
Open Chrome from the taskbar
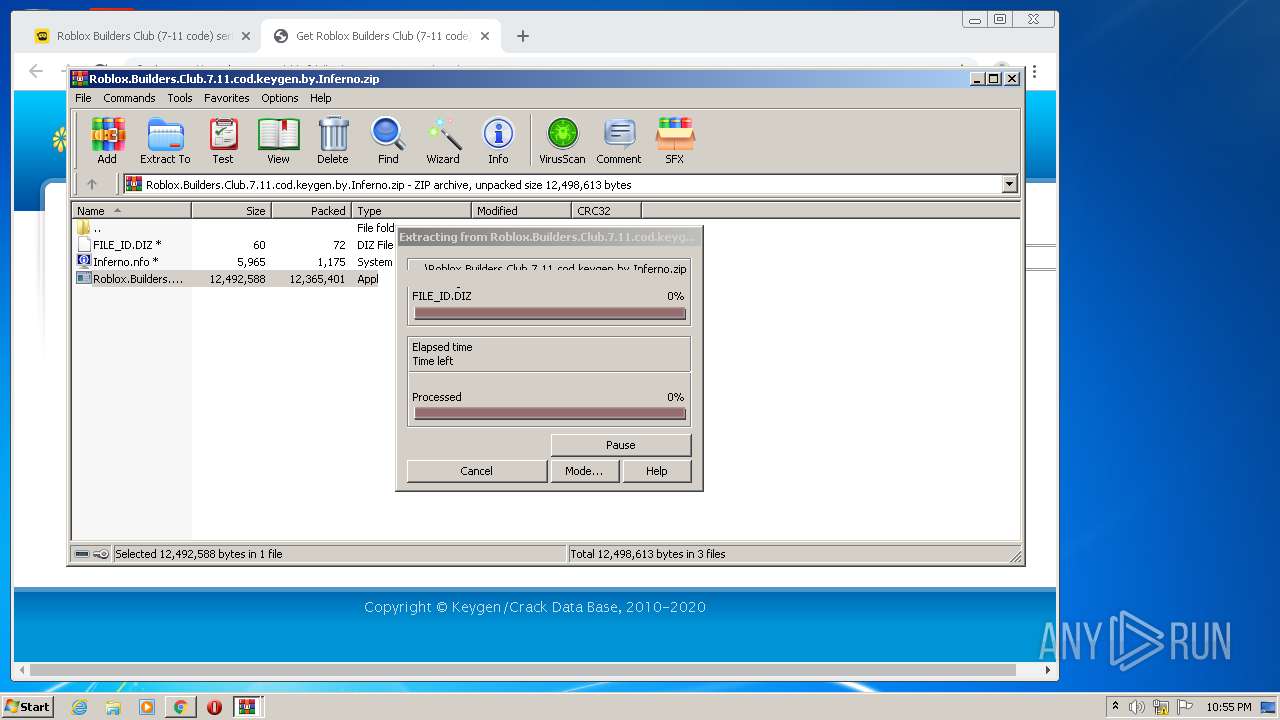tap(180, 707)
